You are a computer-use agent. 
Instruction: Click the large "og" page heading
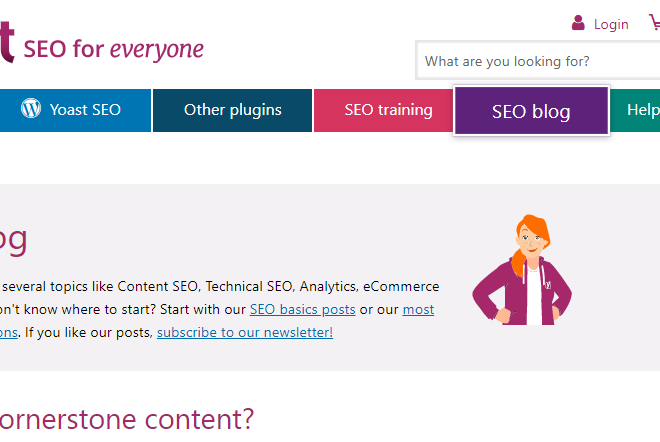point(13,240)
